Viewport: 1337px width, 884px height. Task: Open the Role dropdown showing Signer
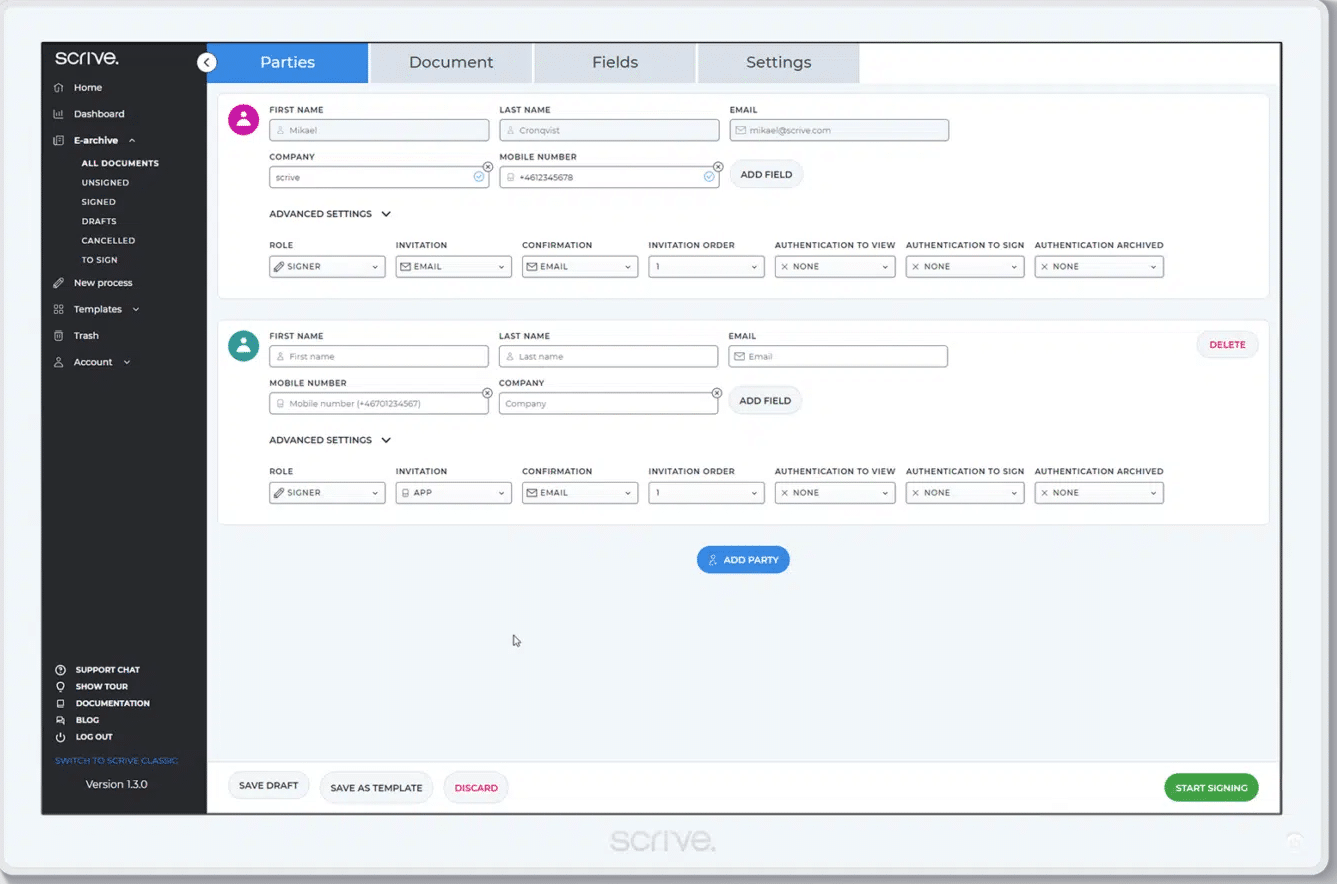(x=327, y=266)
